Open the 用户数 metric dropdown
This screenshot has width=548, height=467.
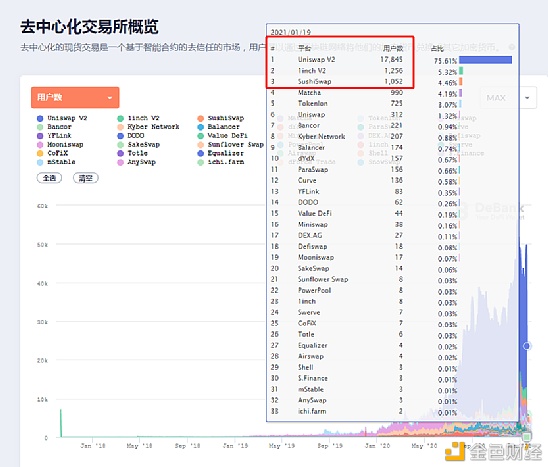pyautogui.click(x=75, y=98)
